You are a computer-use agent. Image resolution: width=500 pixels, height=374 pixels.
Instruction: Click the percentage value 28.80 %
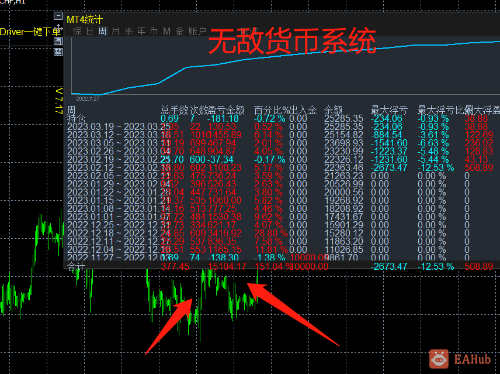coord(271,233)
